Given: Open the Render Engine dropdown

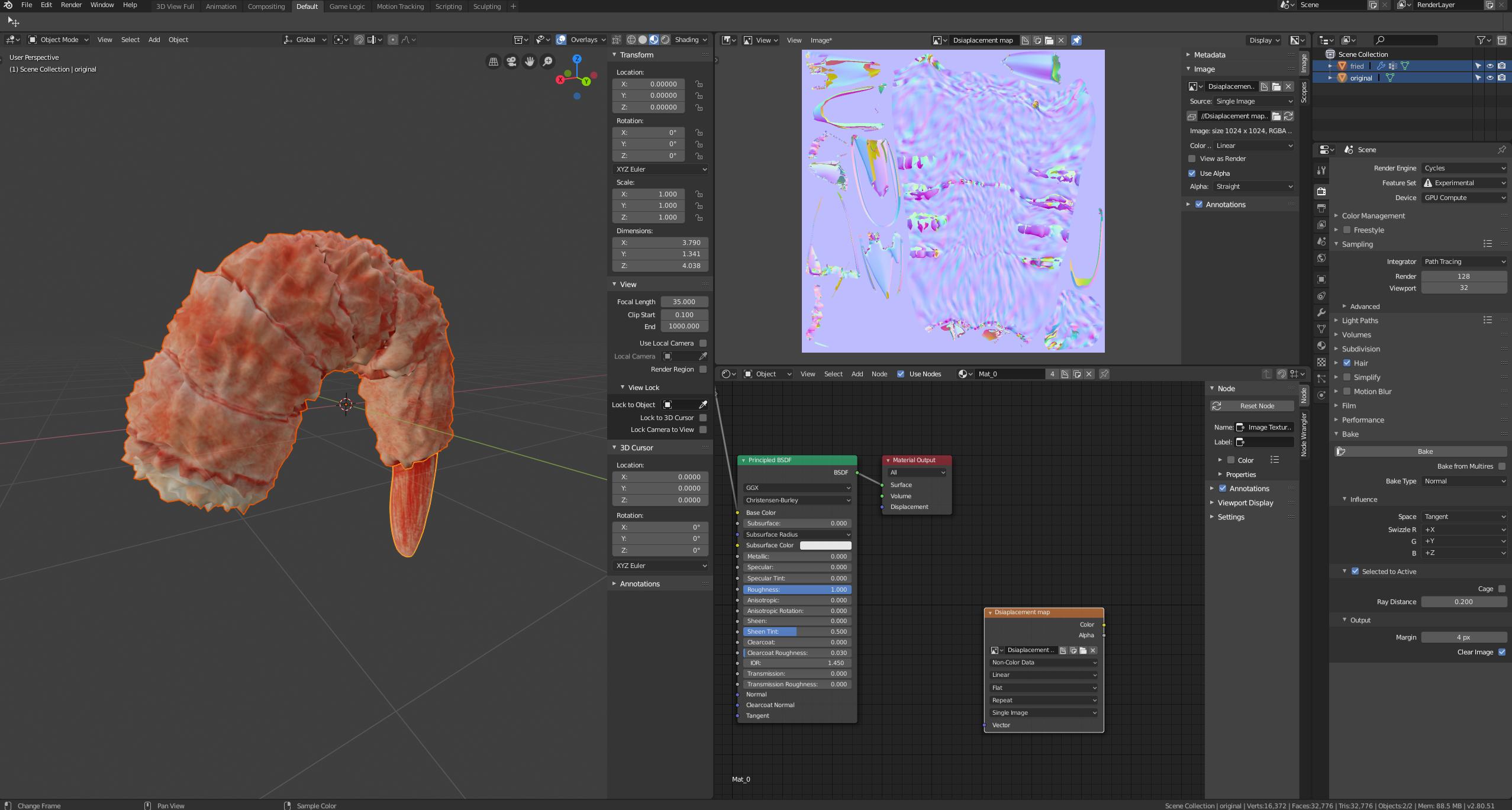Looking at the screenshot, I should pos(1465,167).
